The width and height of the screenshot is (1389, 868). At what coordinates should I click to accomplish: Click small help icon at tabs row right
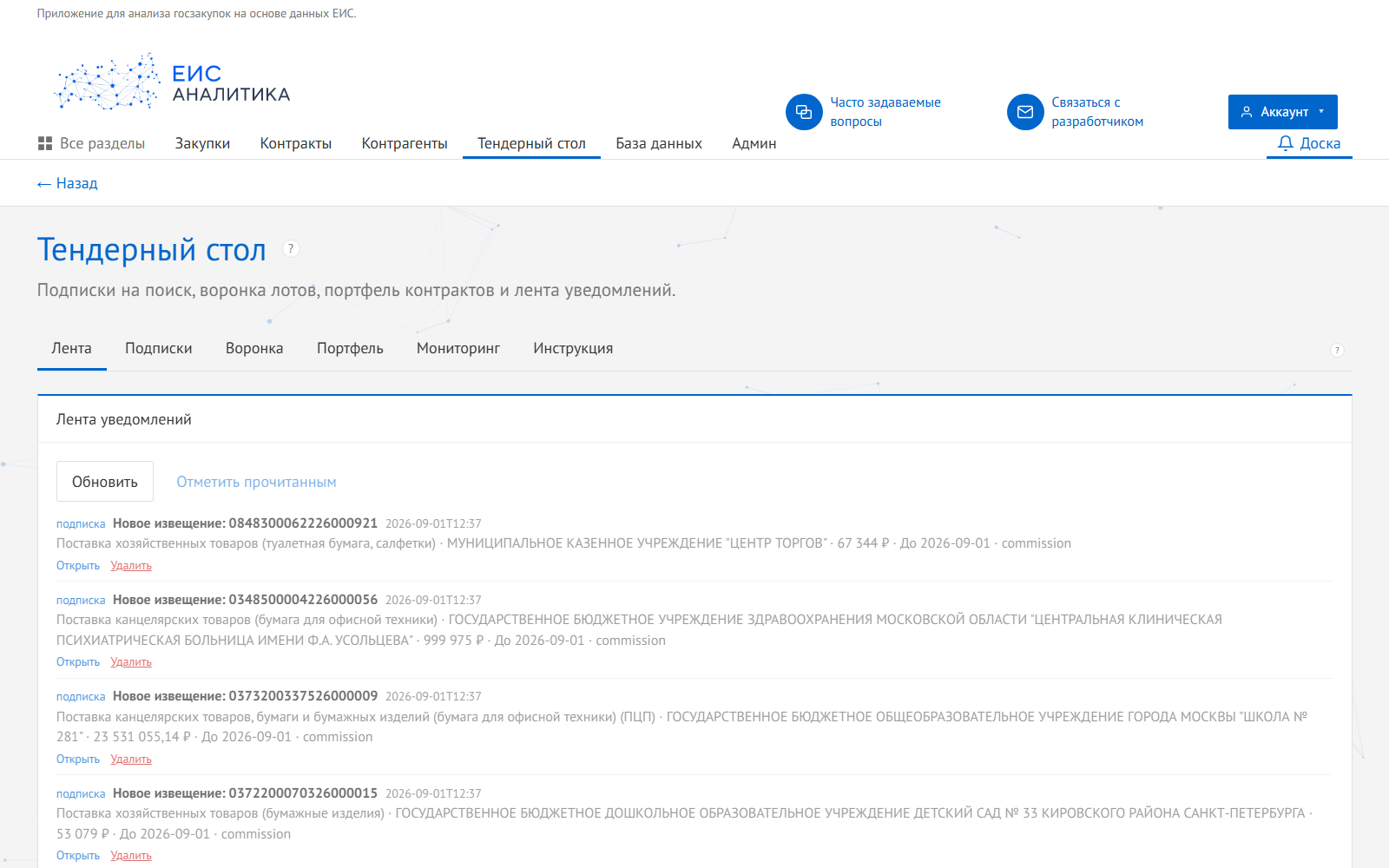point(1337,350)
